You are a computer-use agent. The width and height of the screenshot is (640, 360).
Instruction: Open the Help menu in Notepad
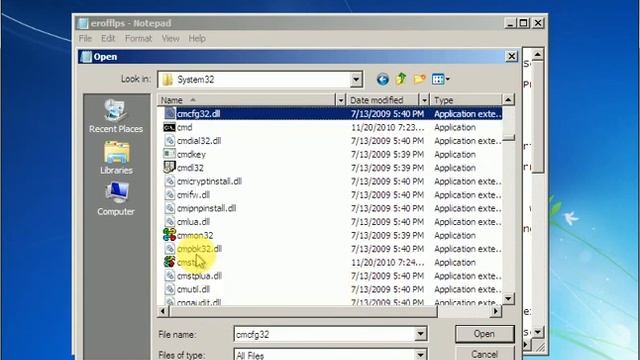click(197, 38)
